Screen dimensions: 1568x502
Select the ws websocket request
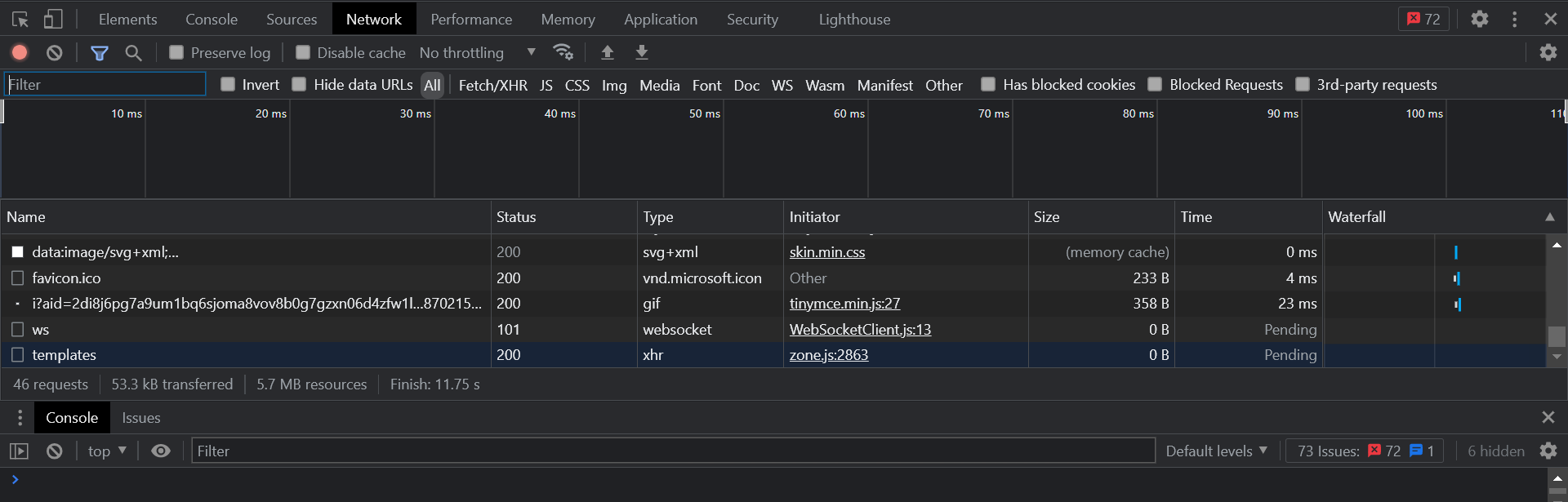pos(773,330)
